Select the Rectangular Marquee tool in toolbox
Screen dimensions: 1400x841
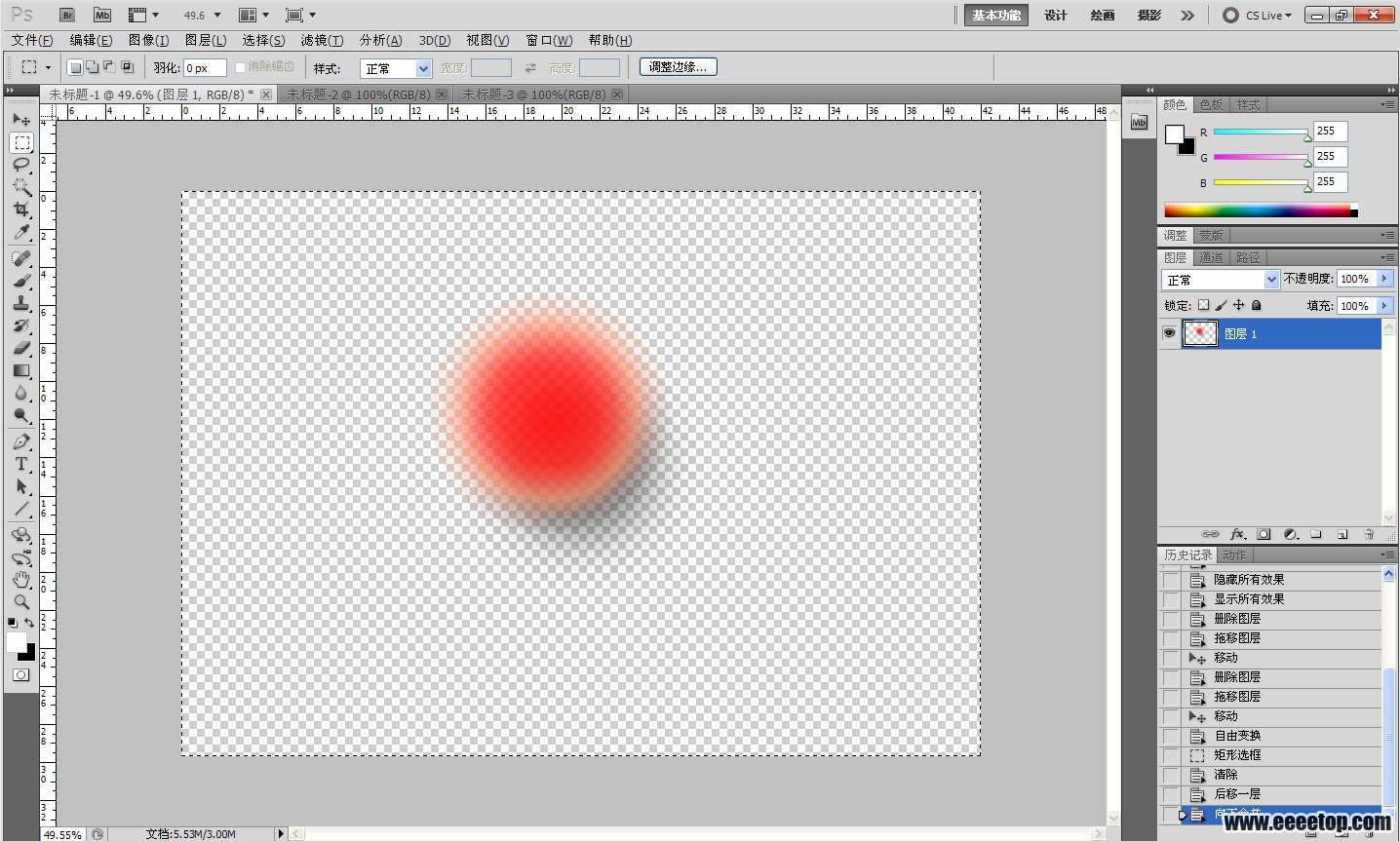[x=21, y=142]
